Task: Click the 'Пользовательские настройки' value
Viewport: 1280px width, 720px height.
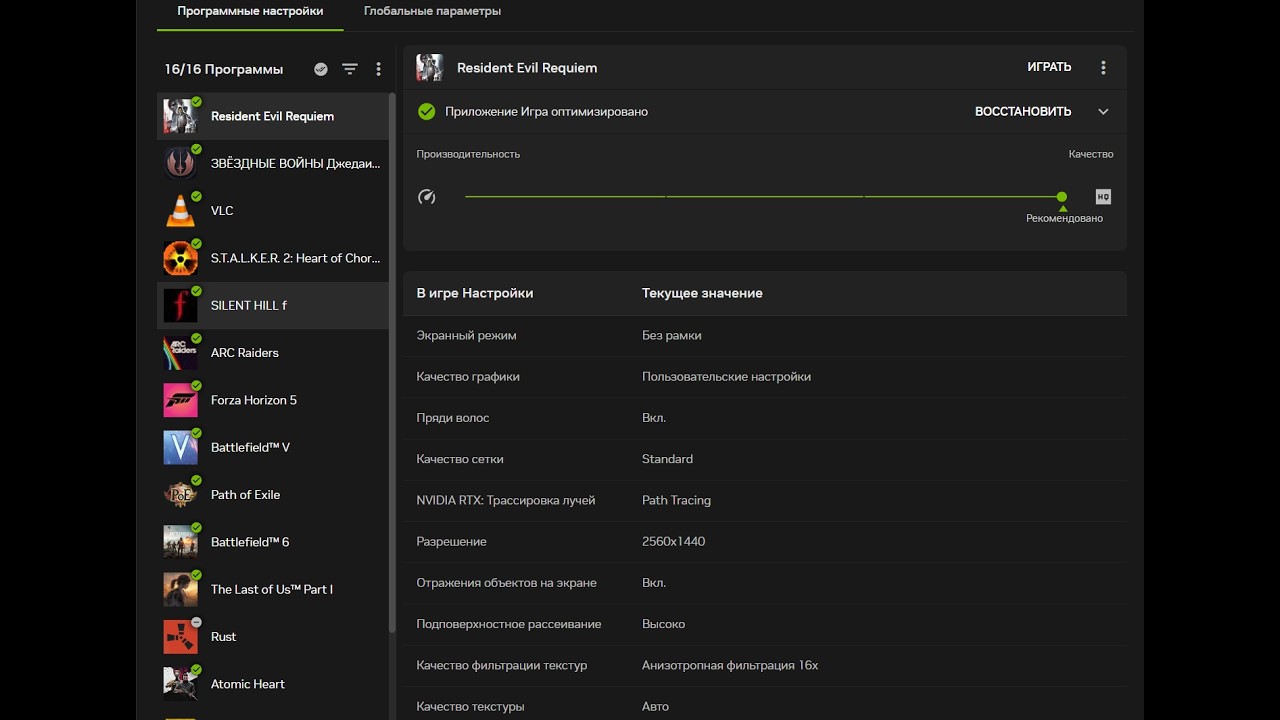Action: click(726, 377)
